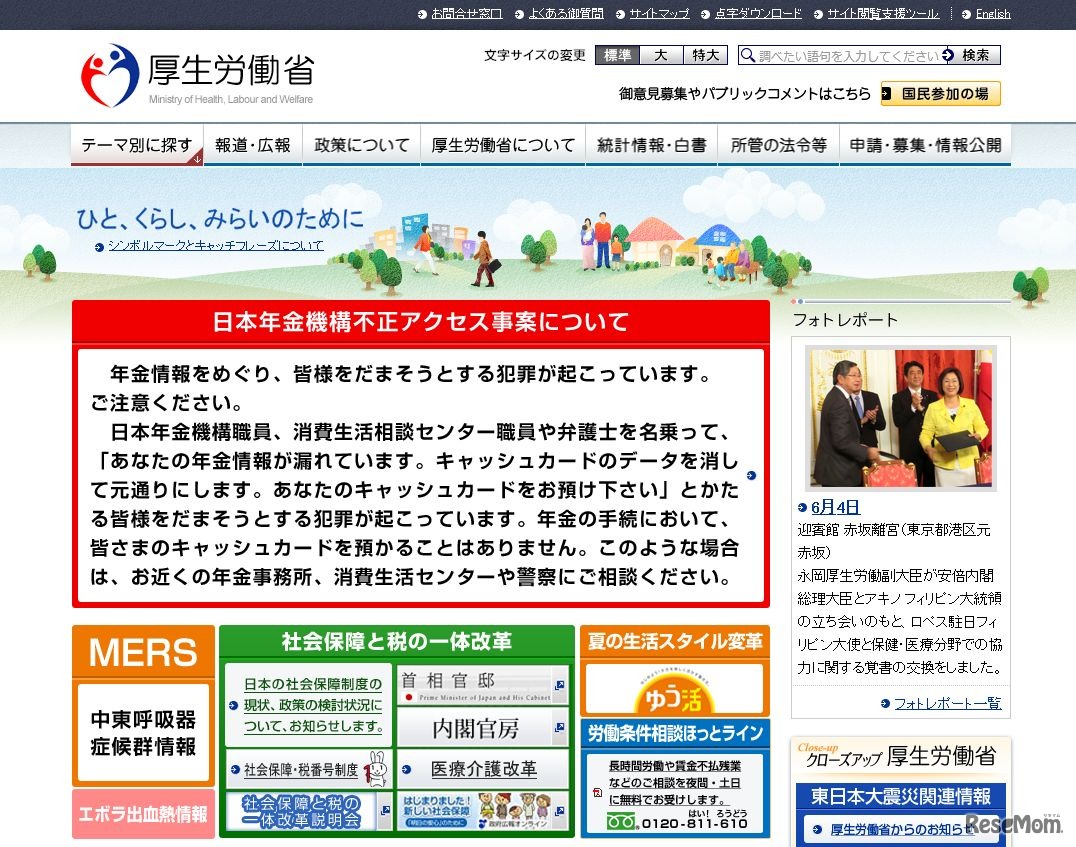Open シンボルマークとキャッチフレーズについて link

point(215,246)
